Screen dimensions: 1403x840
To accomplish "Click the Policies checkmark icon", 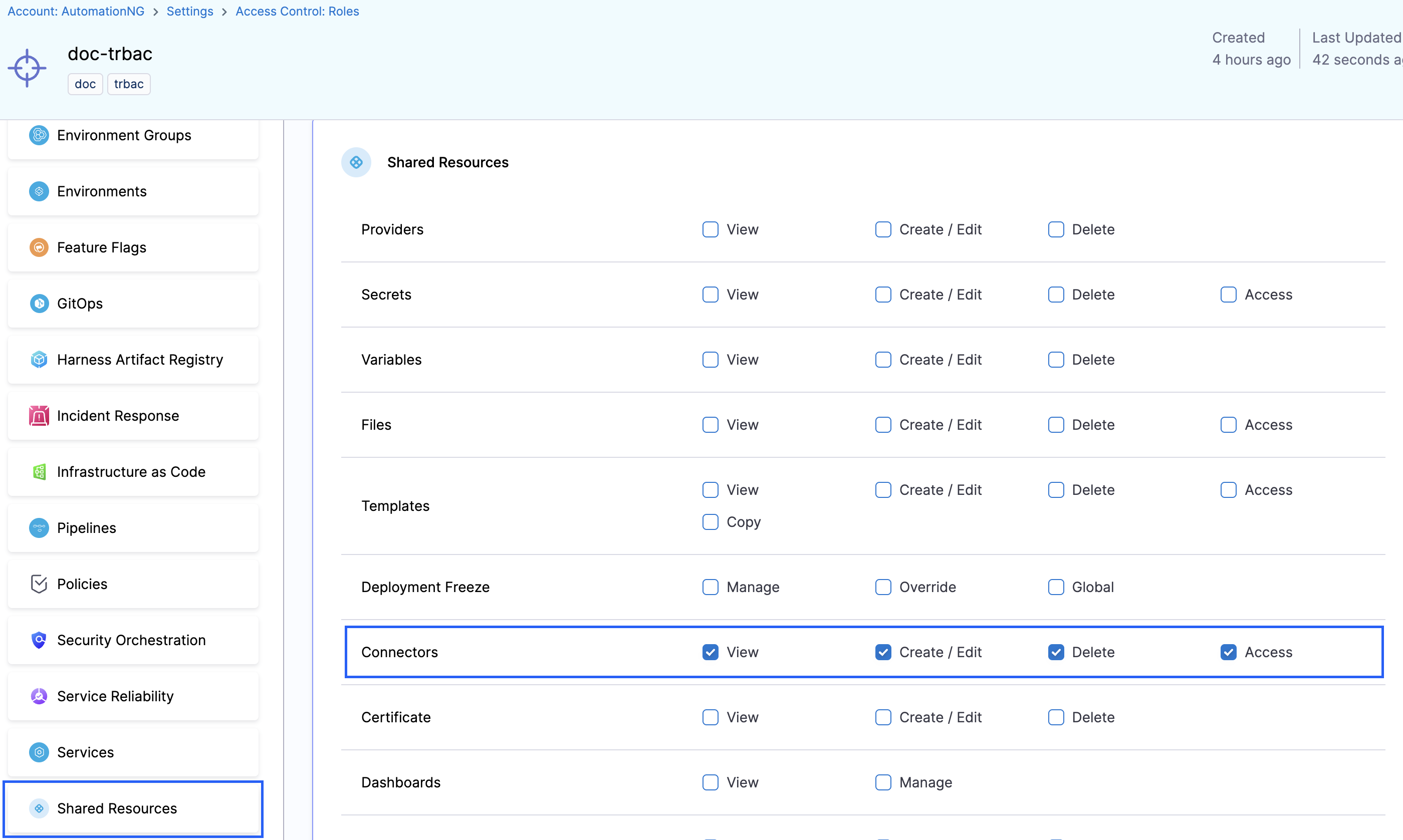I will 39,584.
